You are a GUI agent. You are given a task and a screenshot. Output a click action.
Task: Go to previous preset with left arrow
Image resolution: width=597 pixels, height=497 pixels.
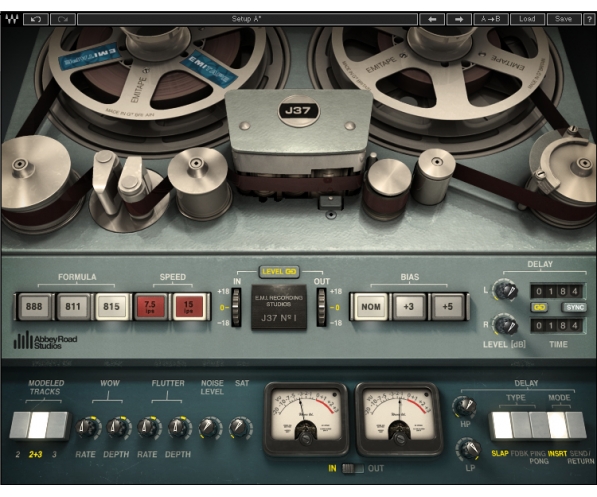[x=432, y=19]
